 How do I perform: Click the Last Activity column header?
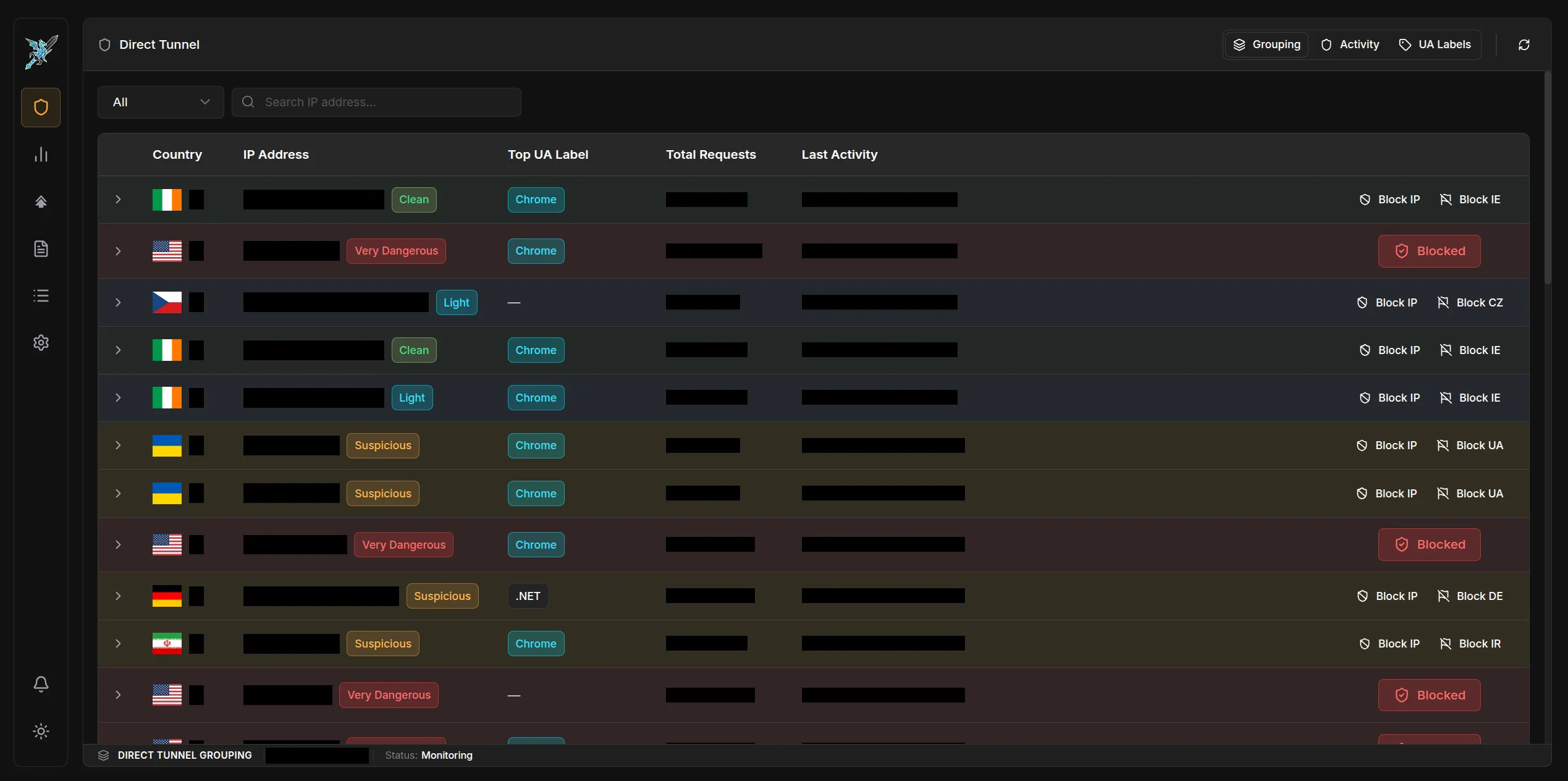[840, 154]
